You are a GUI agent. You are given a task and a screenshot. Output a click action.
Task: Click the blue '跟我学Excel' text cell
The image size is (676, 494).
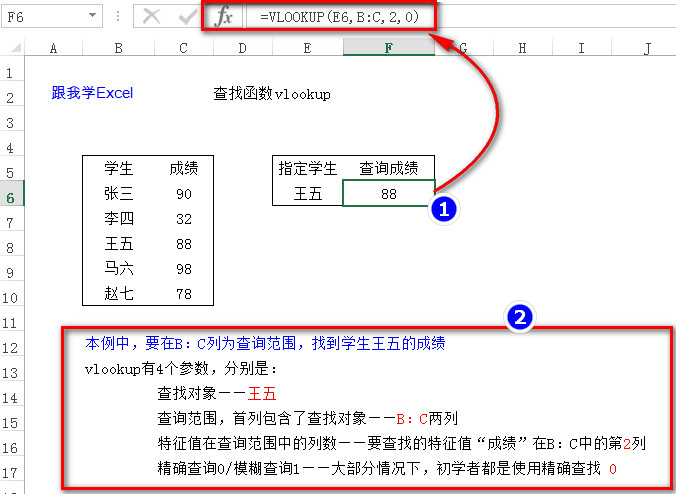click(92, 93)
